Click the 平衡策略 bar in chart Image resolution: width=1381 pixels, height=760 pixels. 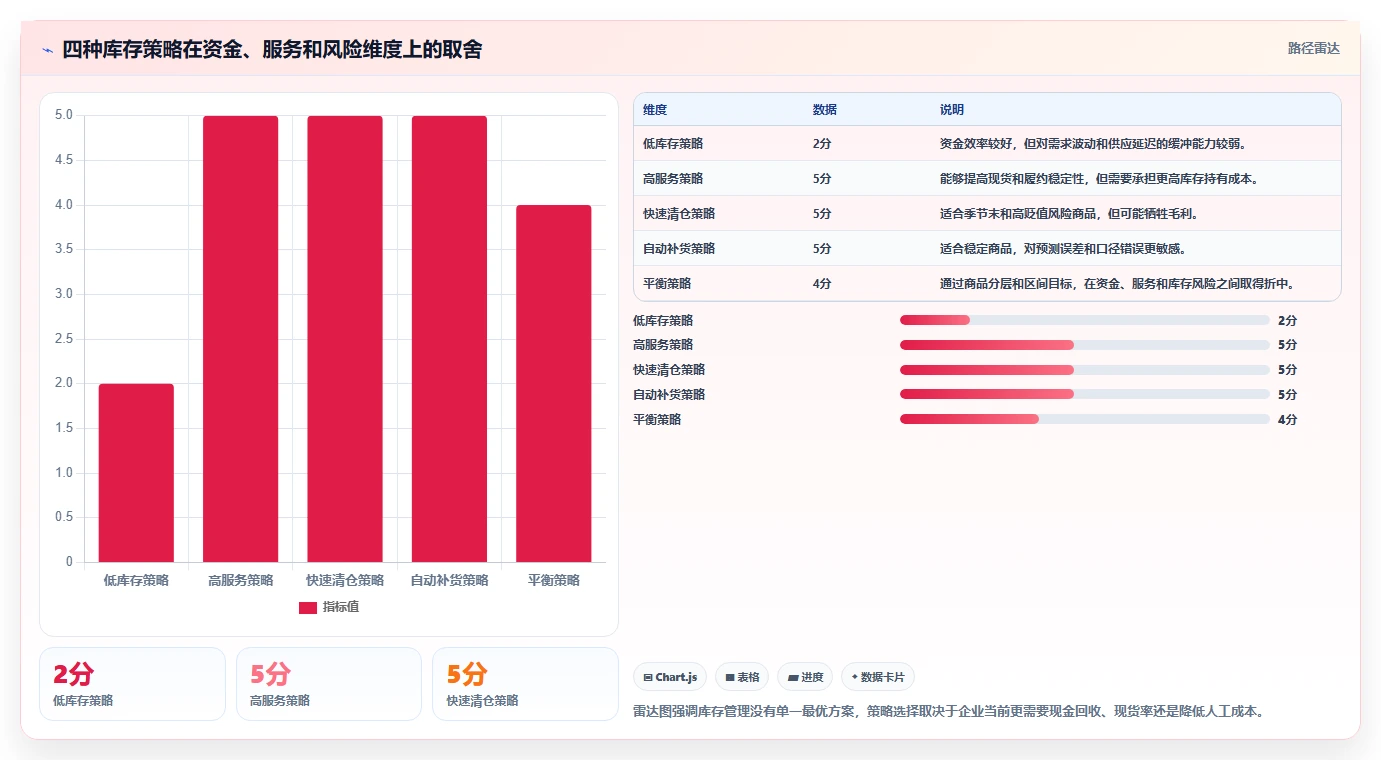[553, 383]
